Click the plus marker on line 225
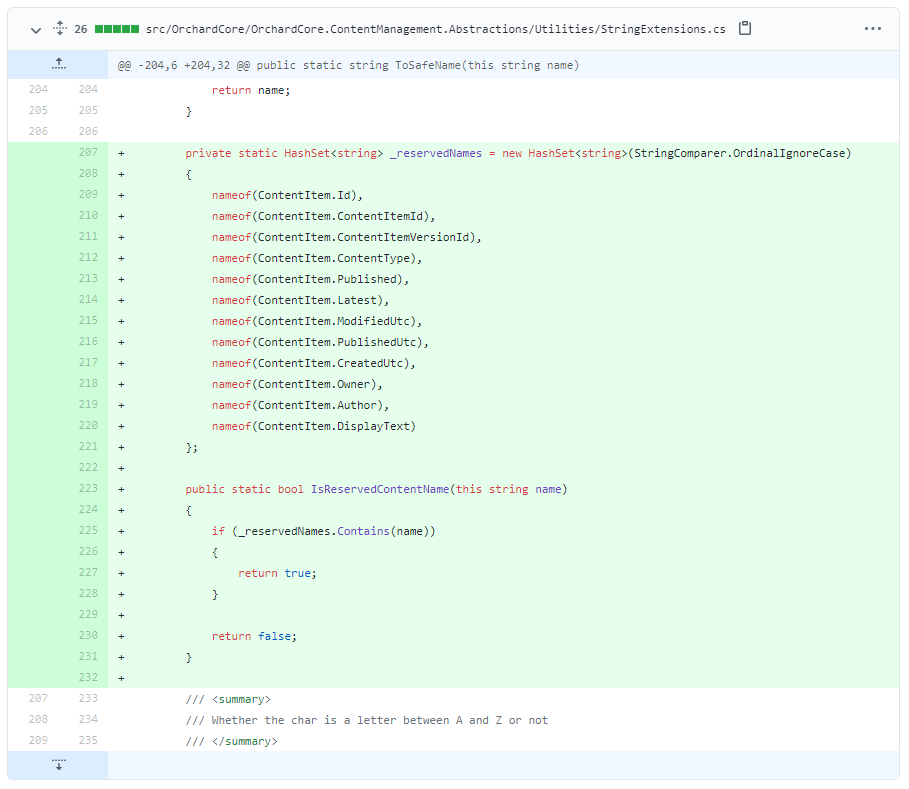The width and height of the screenshot is (909, 789). (121, 532)
